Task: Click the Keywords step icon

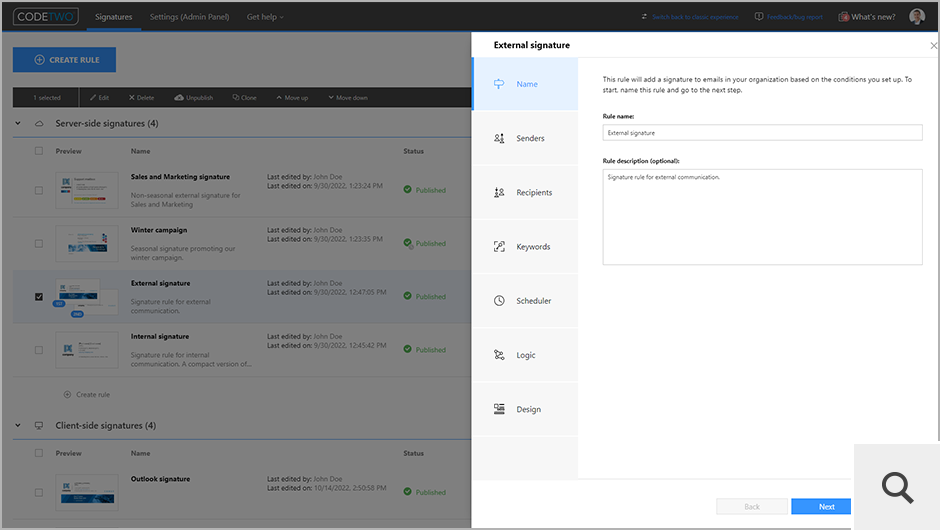Action: (499, 247)
